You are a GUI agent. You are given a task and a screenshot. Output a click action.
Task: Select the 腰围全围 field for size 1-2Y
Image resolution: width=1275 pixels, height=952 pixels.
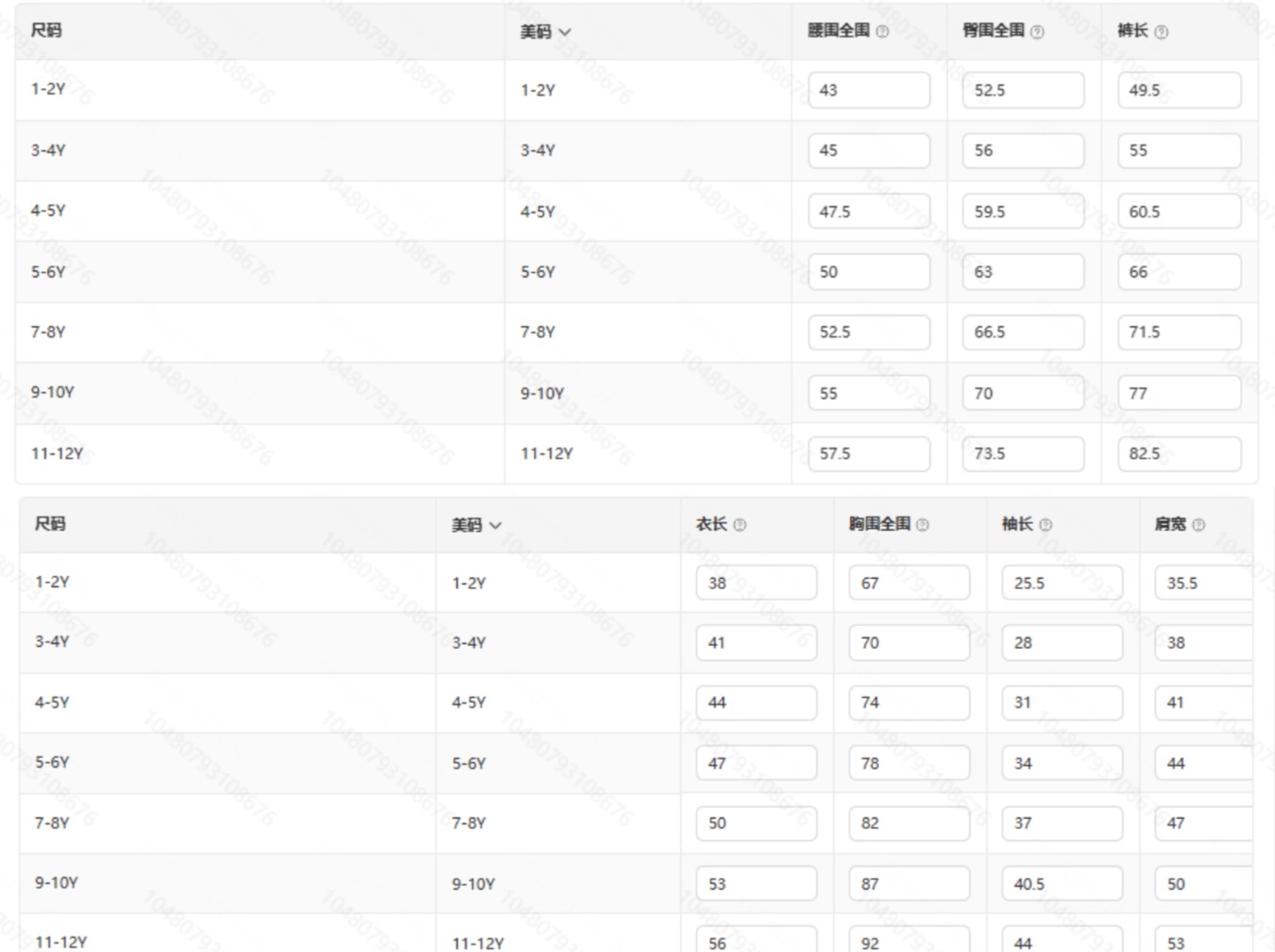pyautogui.click(x=869, y=91)
